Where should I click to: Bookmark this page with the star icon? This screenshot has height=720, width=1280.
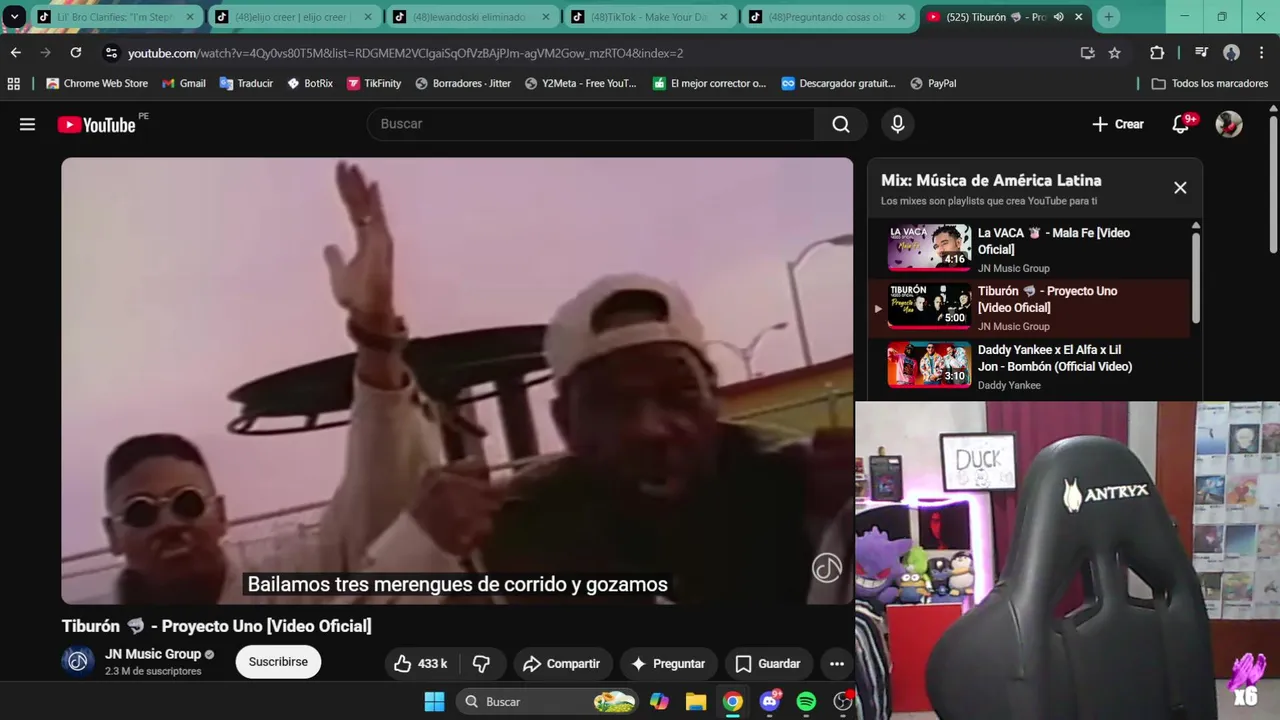click(1115, 53)
